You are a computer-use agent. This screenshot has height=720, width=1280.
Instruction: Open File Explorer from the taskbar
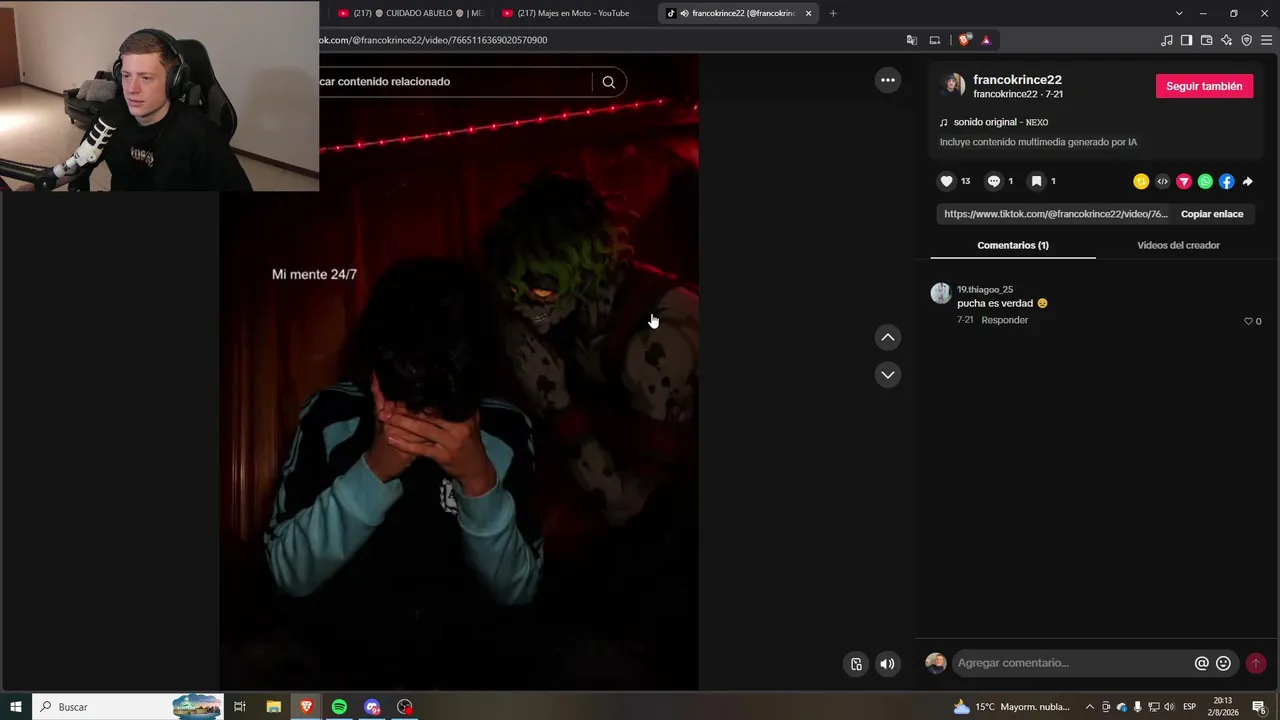pyautogui.click(x=273, y=707)
